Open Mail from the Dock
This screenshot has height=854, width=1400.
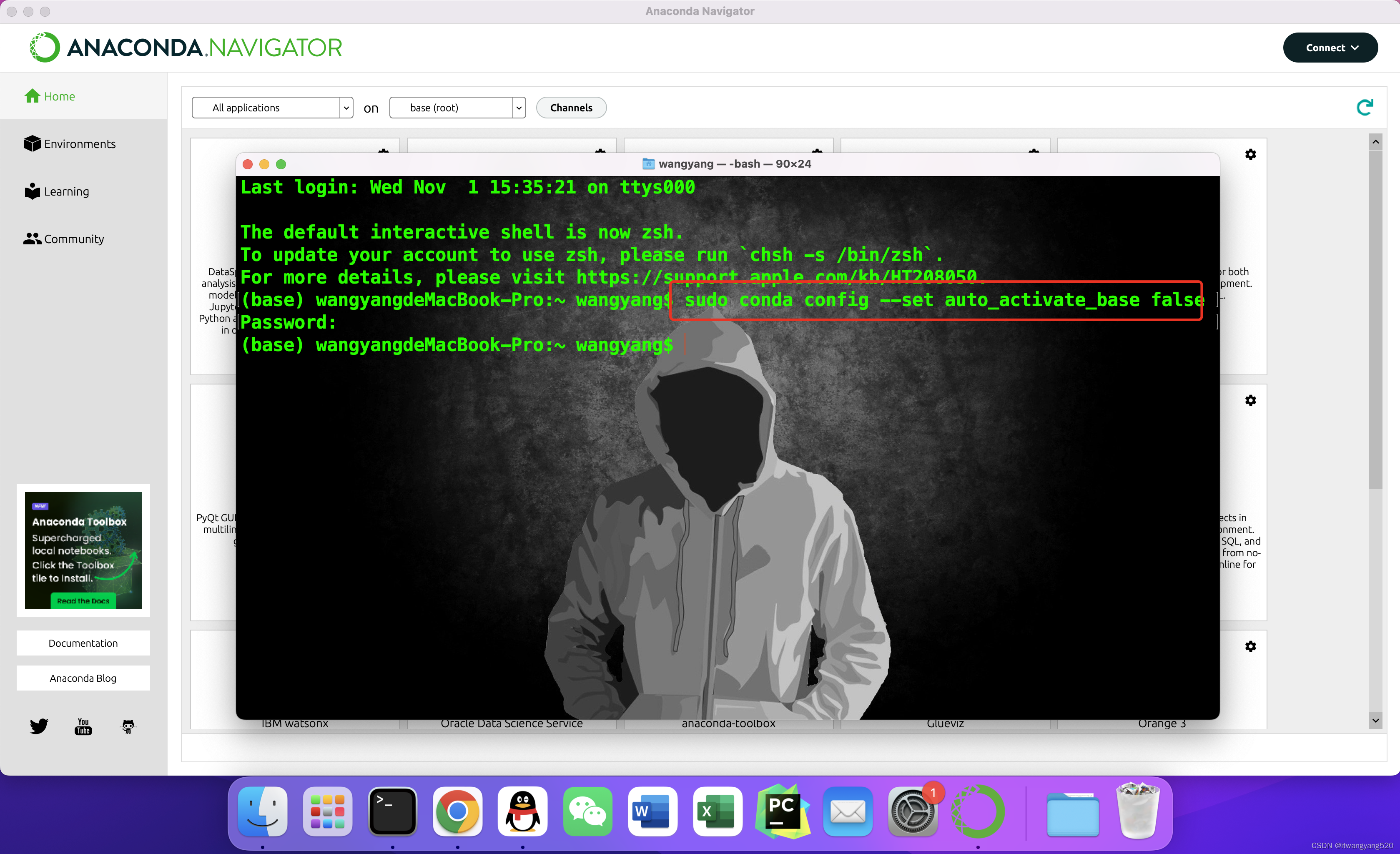848,811
